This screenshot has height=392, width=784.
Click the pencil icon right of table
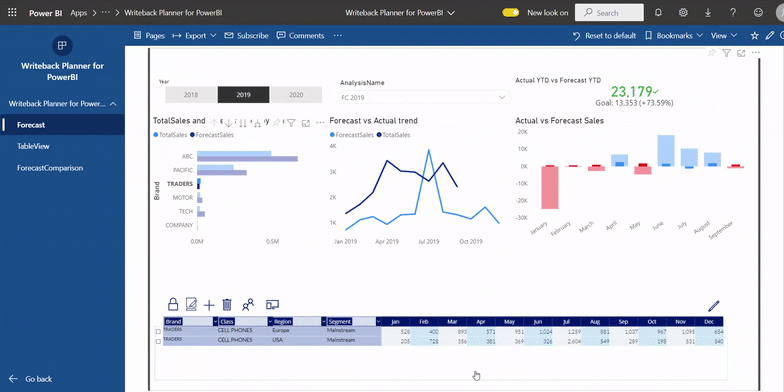[714, 306]
